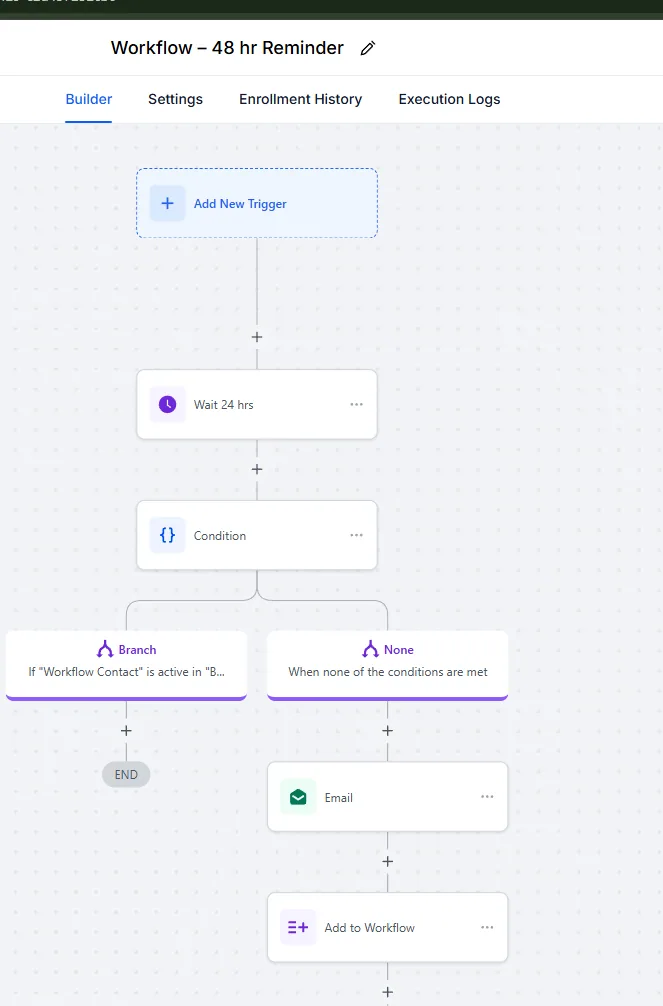Open the Add to Workflow action card
The width and height of the screenshot is (663, 1006).
coord(388,927)
